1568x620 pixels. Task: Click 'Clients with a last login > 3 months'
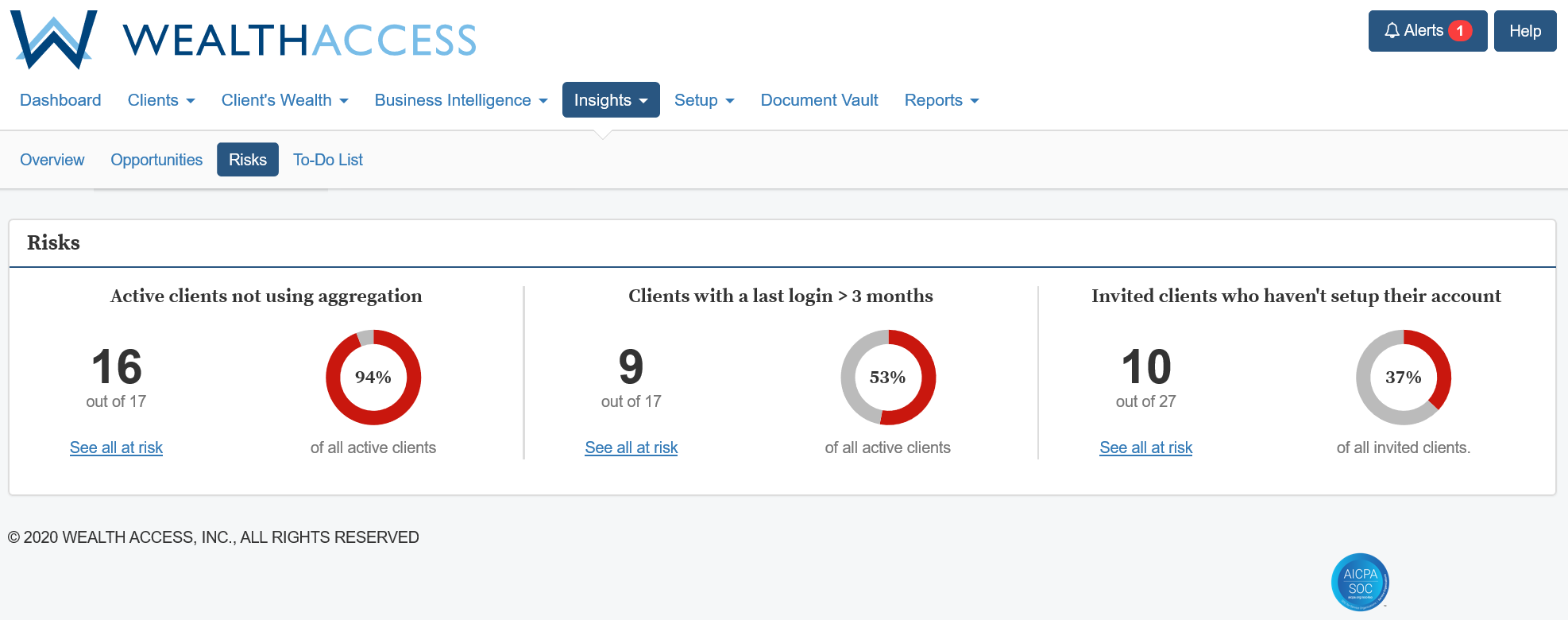click(781, 296)
